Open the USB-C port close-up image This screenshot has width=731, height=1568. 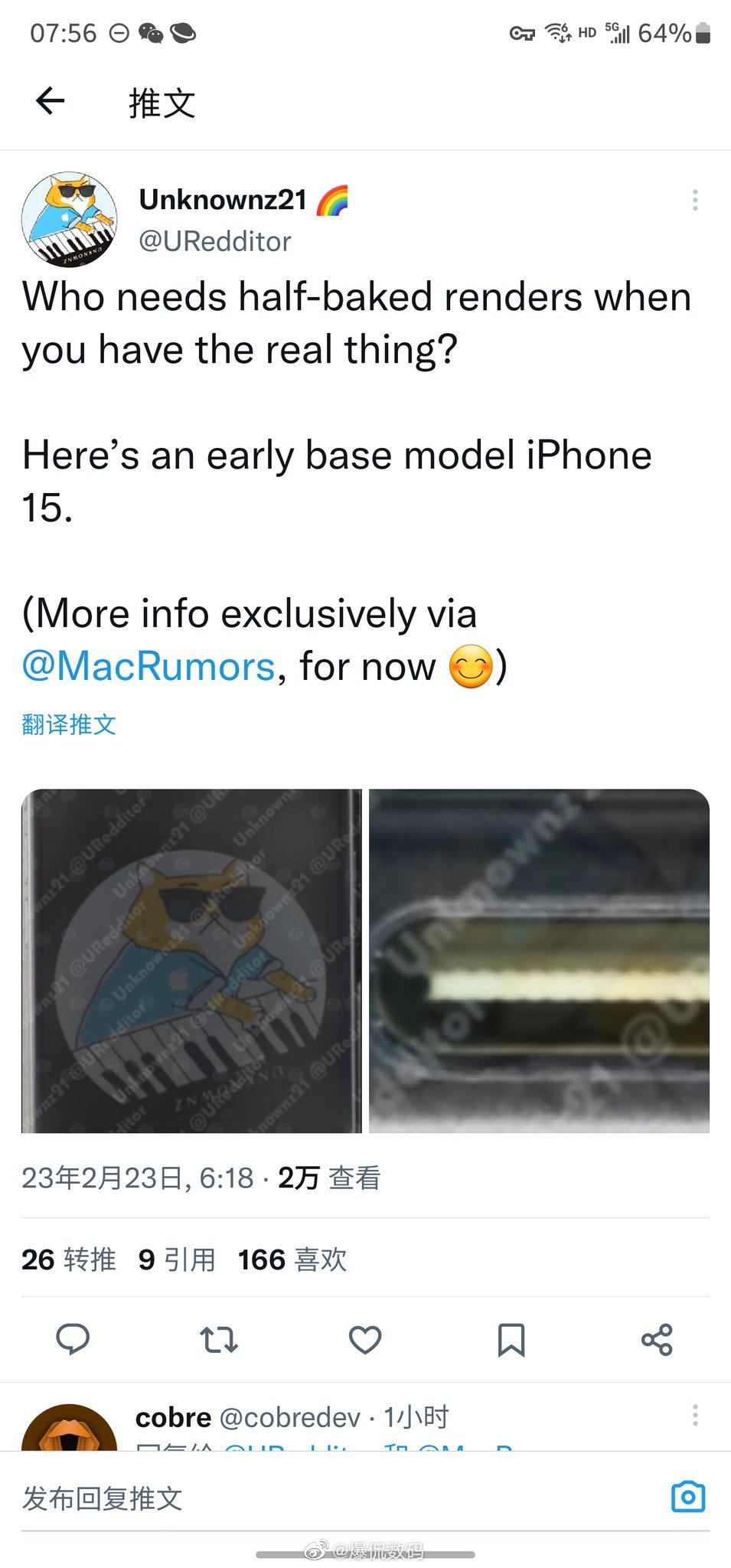coord(539,961)
